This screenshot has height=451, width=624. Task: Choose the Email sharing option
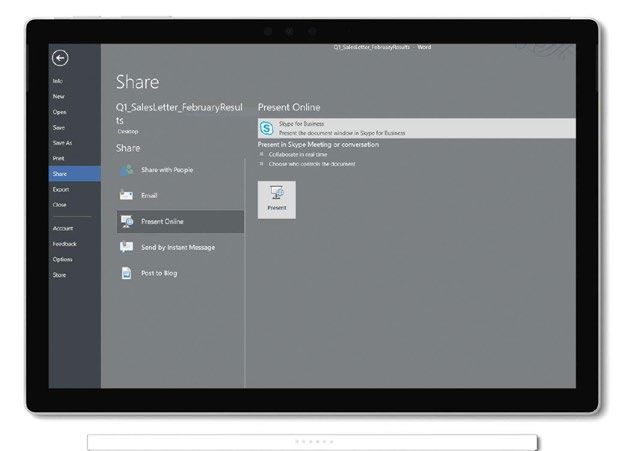[180, 195]
